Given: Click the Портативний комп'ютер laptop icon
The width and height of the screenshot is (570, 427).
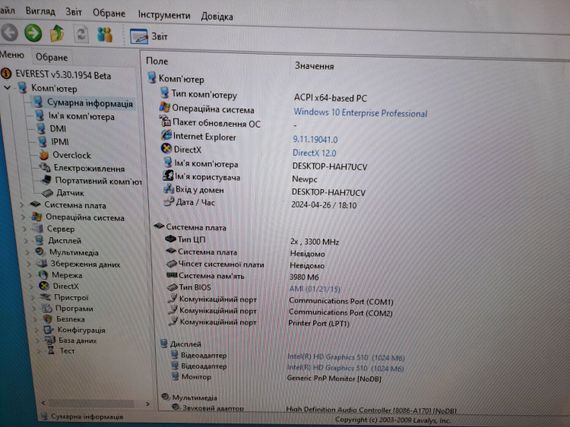Looking at the screenshot, I should point(46,180).
